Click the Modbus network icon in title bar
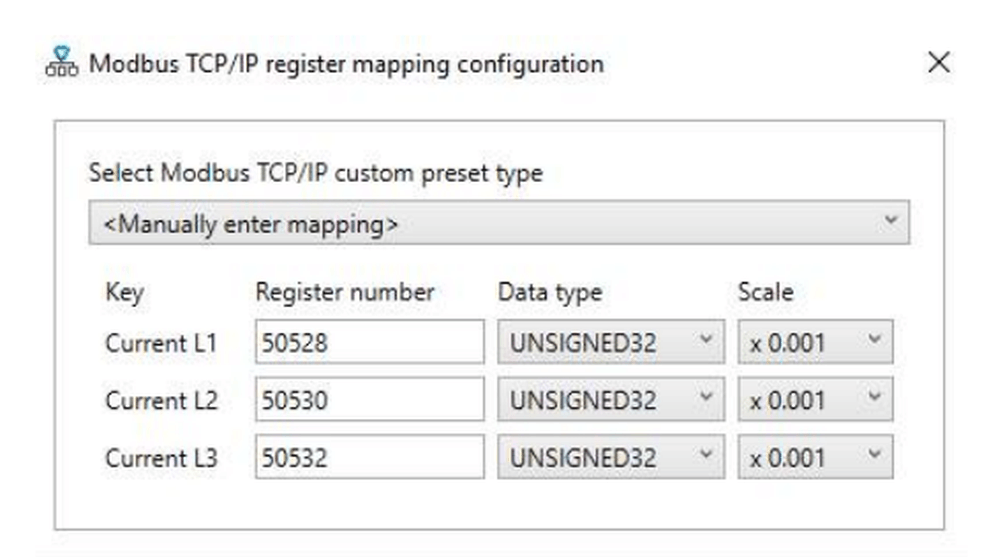 [61, 62]
